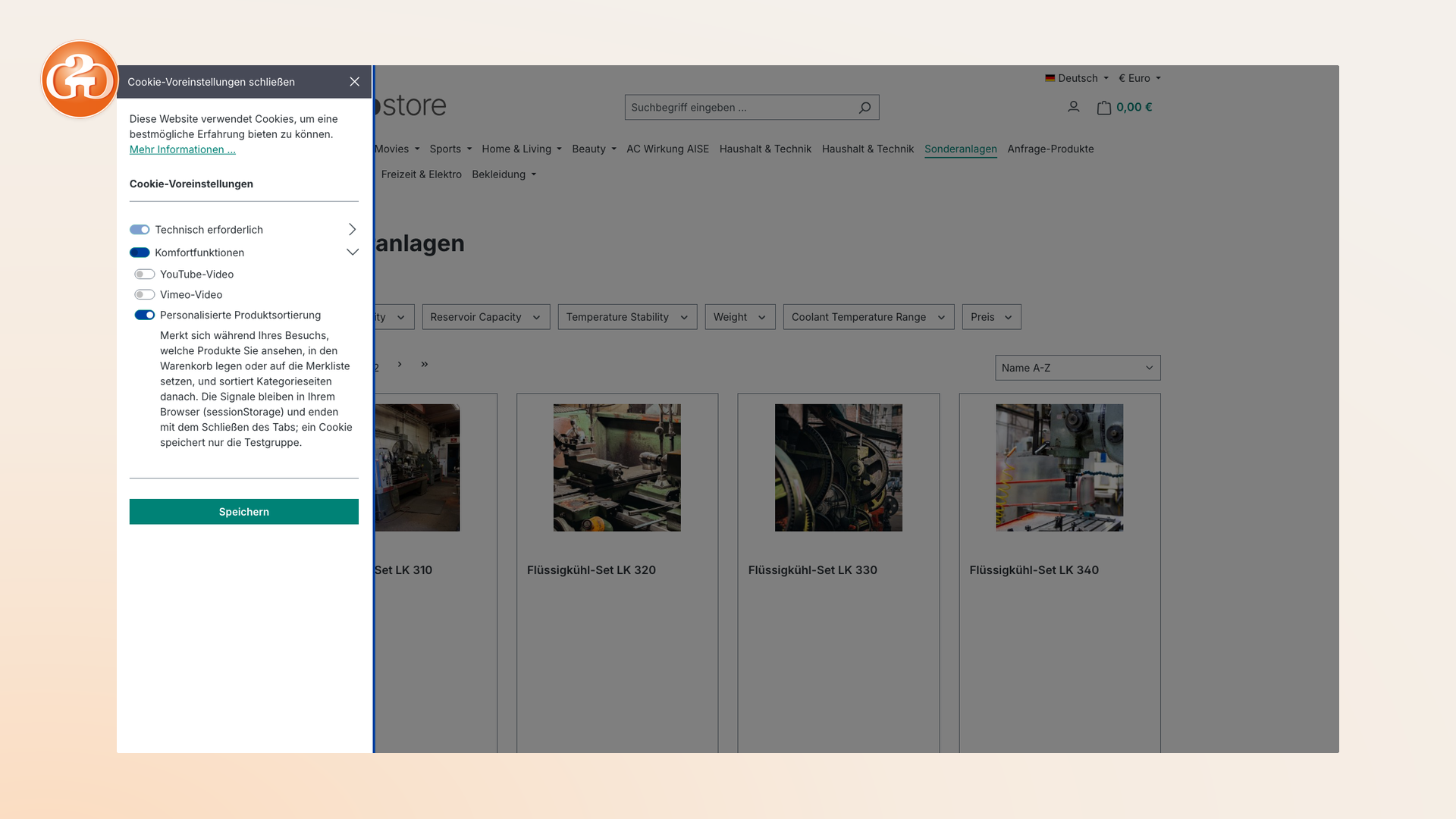Open Freizeit & Elektro category
The width and height of the screenshot is (1456, 819).
[421, 174]
